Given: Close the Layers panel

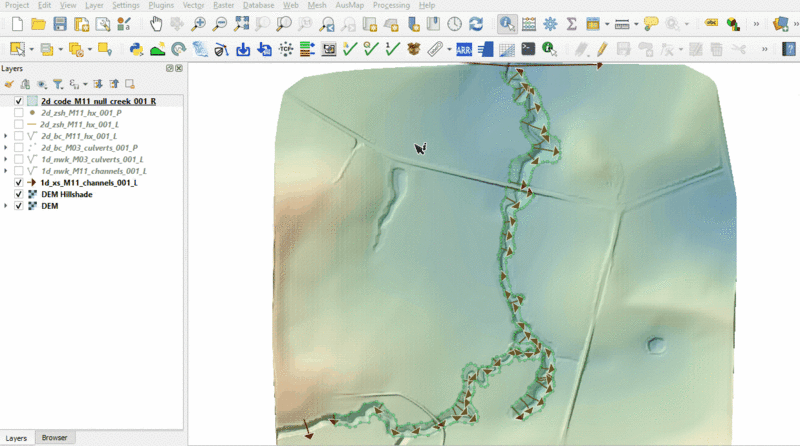Looking at the screenshot, I should (x=178, y=68).
